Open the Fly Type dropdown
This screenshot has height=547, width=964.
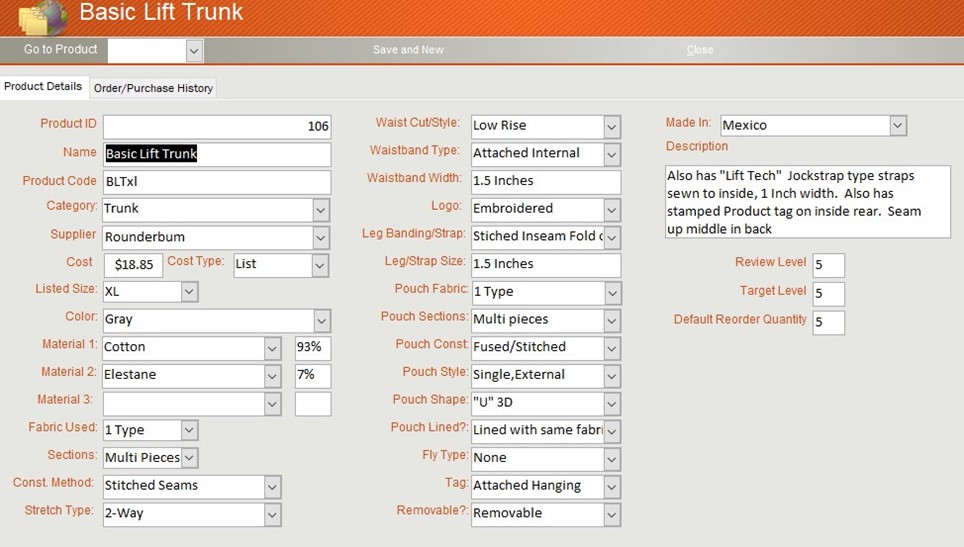pos(611,459)
